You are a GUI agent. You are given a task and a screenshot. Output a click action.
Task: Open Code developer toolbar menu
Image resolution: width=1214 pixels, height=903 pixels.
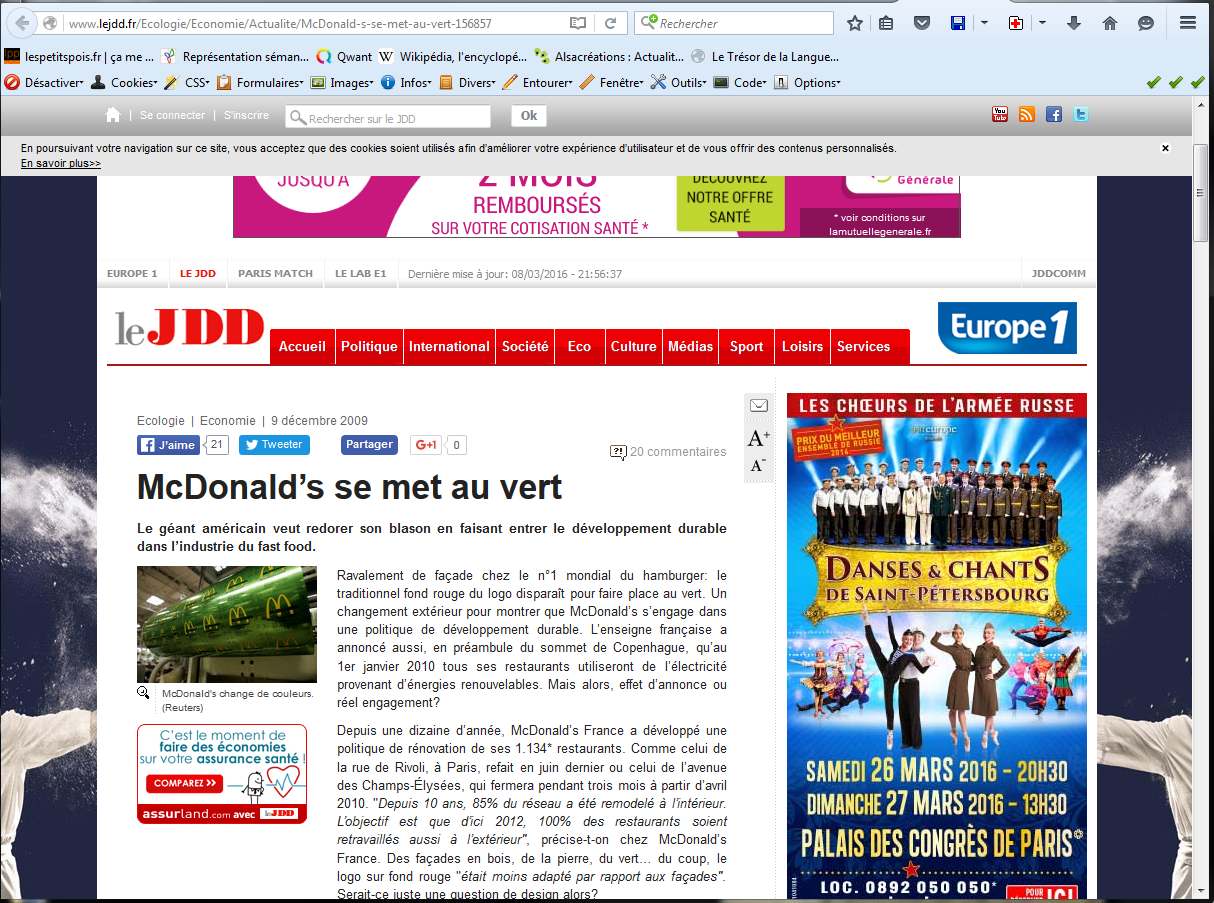(x=740, y=83)
